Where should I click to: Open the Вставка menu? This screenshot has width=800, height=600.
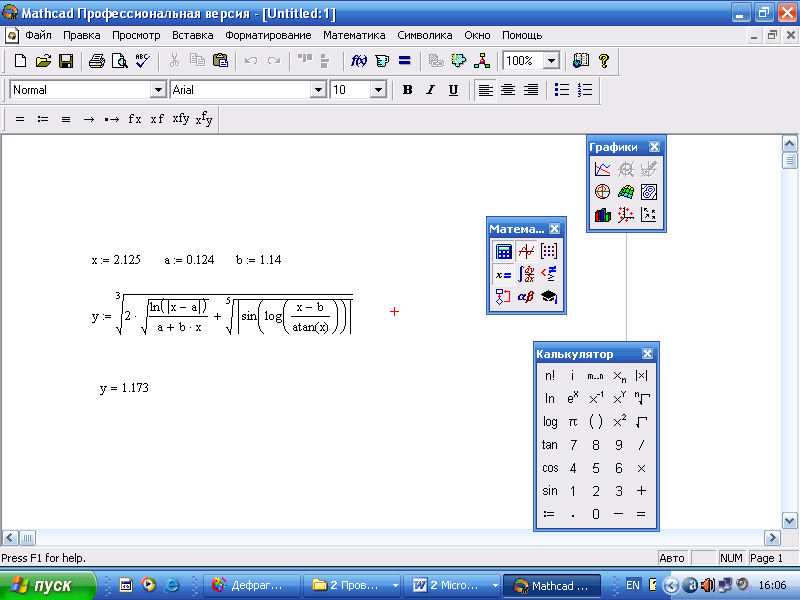pyautogui.click(x=192, y=35)
